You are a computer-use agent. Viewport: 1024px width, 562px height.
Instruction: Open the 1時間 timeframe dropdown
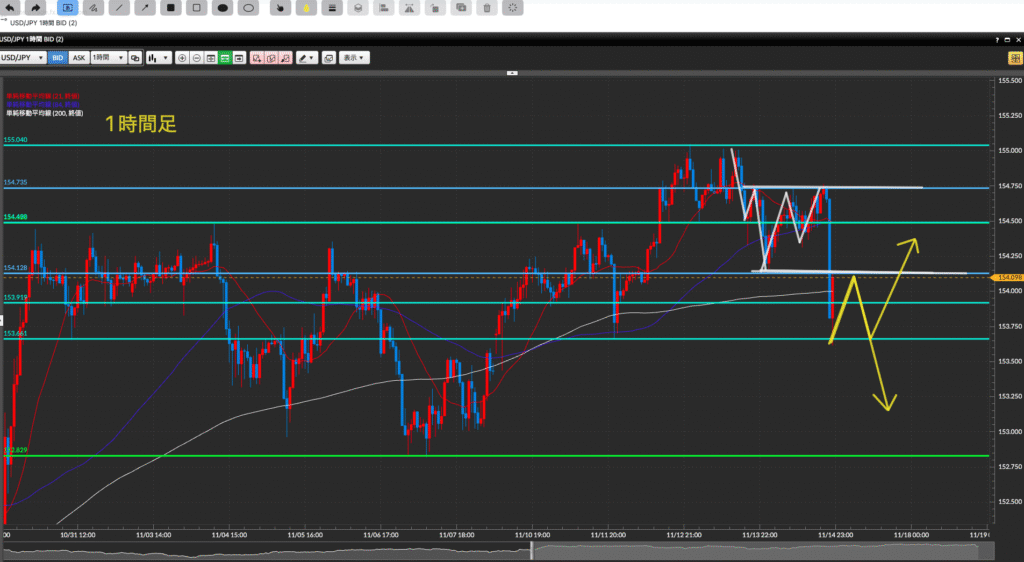(x=107, y=58)
